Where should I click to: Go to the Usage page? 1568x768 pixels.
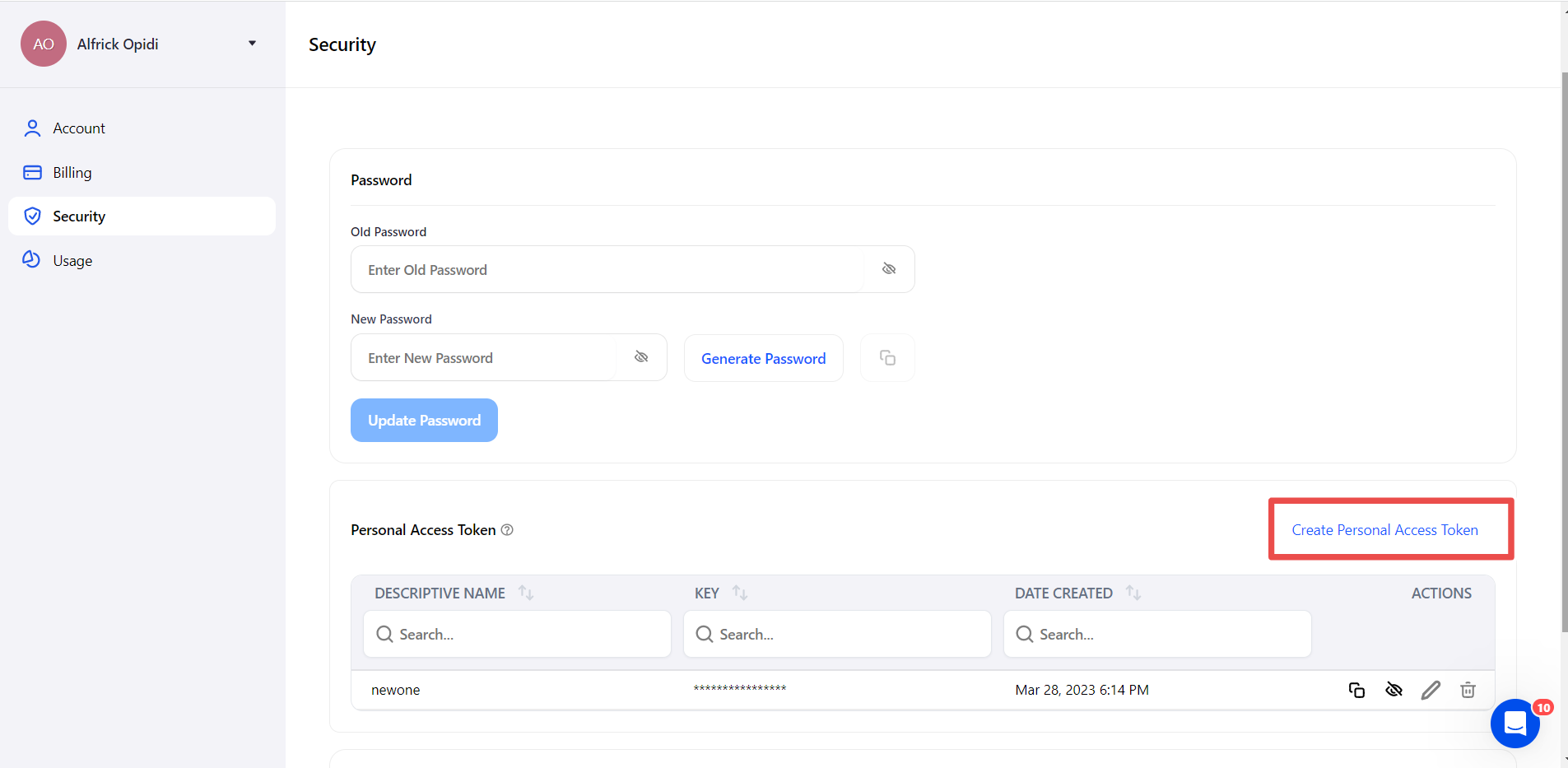click(72, 261)
